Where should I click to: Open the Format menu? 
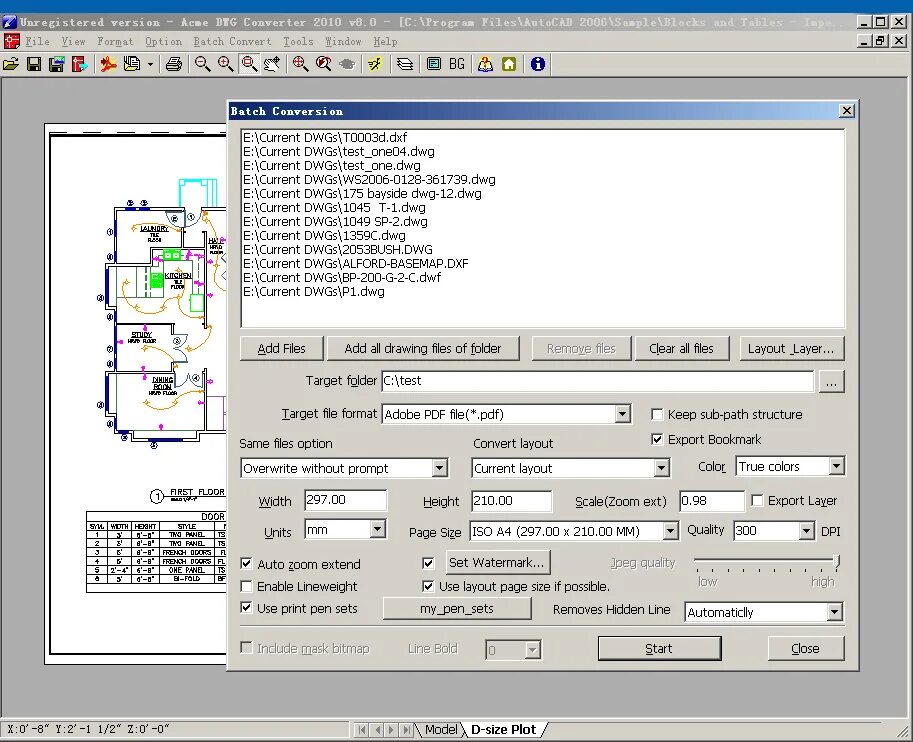coord(115,41)
